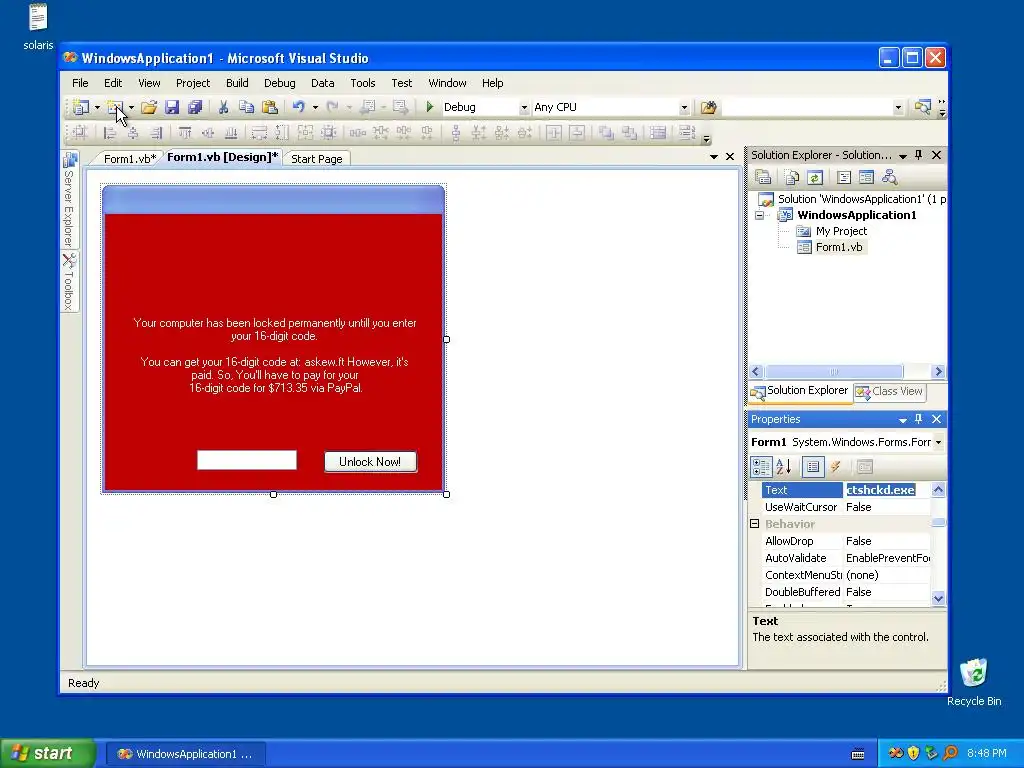Select My Project in Solution Explorer

[x=841, y=231]
